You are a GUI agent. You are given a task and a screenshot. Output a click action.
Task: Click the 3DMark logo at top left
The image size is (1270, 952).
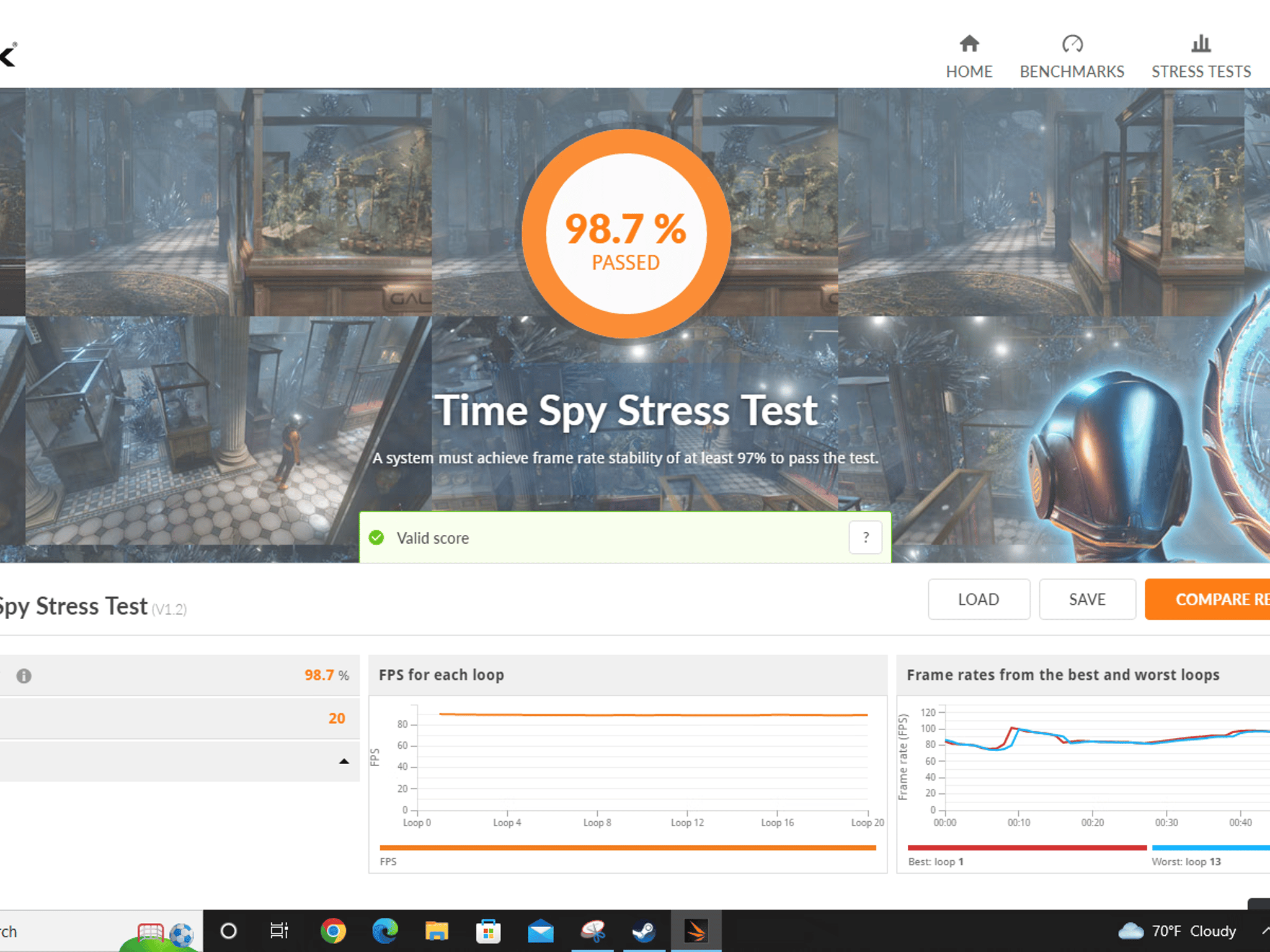tap(9, 55)
